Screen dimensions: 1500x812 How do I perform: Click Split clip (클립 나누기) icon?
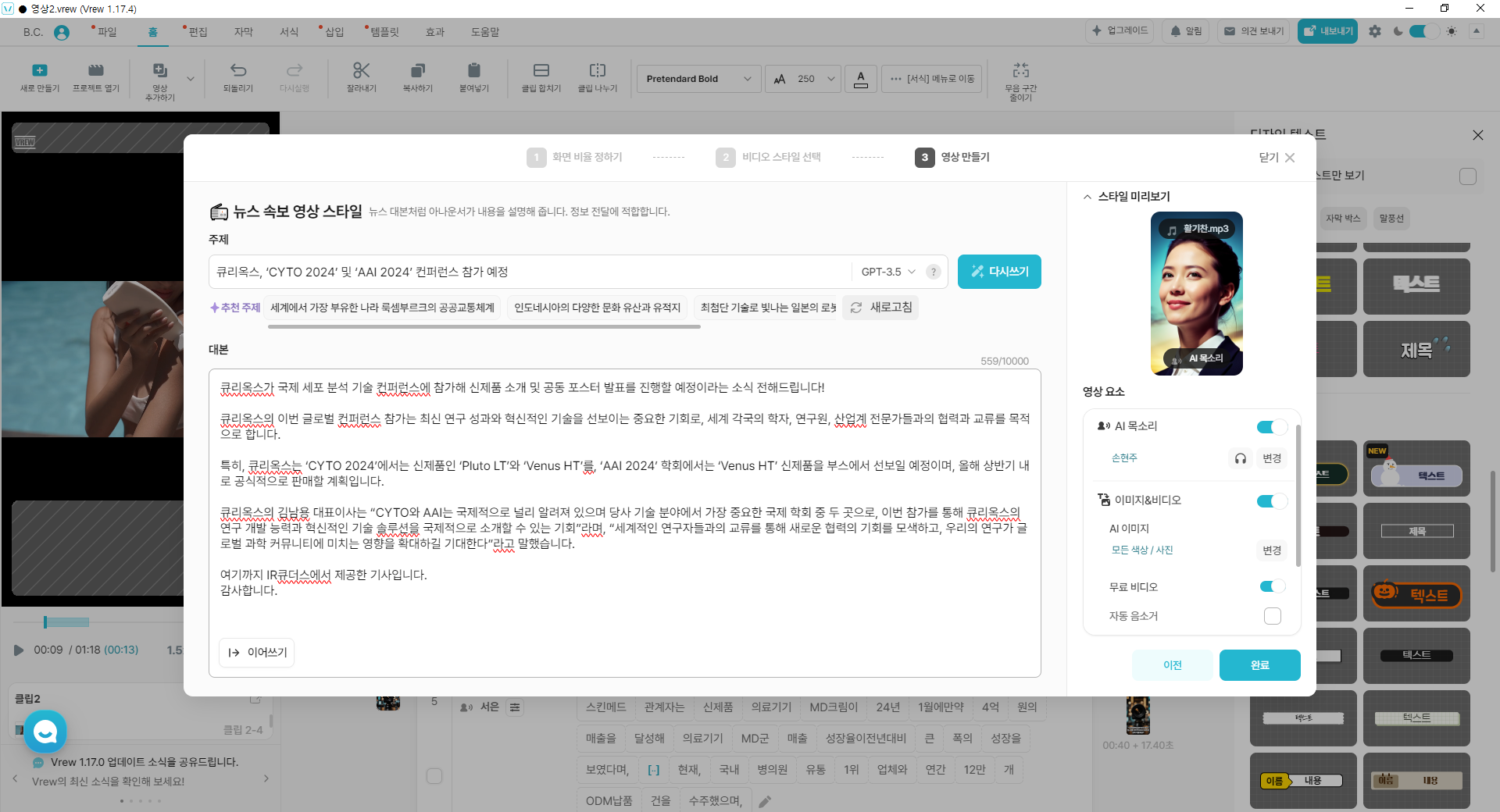click(x=598, y=70)
